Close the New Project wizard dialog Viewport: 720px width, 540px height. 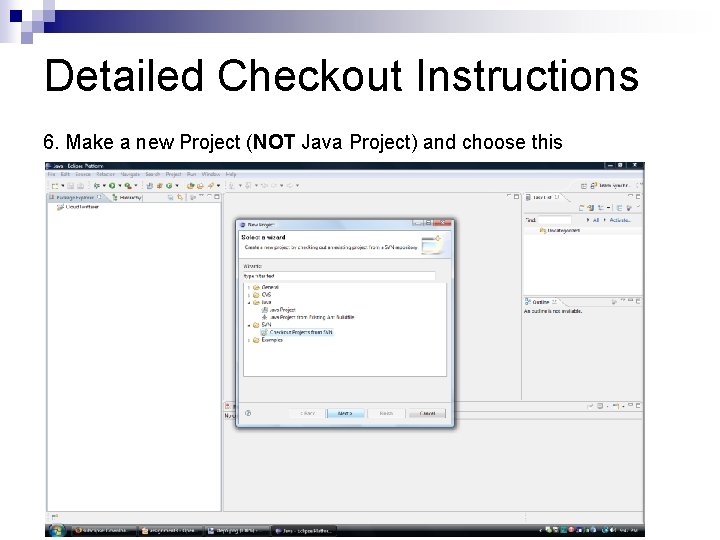click(x=443, y=223)
